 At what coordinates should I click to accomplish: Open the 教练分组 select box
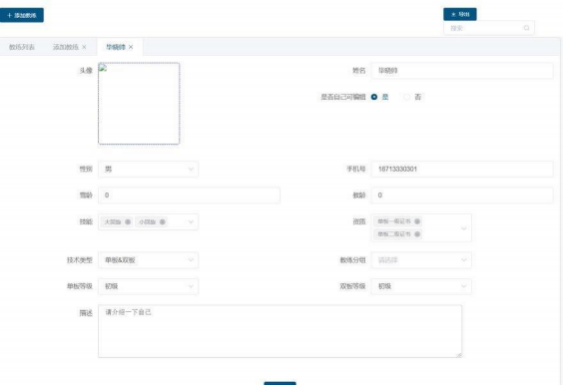coord(421,260)
